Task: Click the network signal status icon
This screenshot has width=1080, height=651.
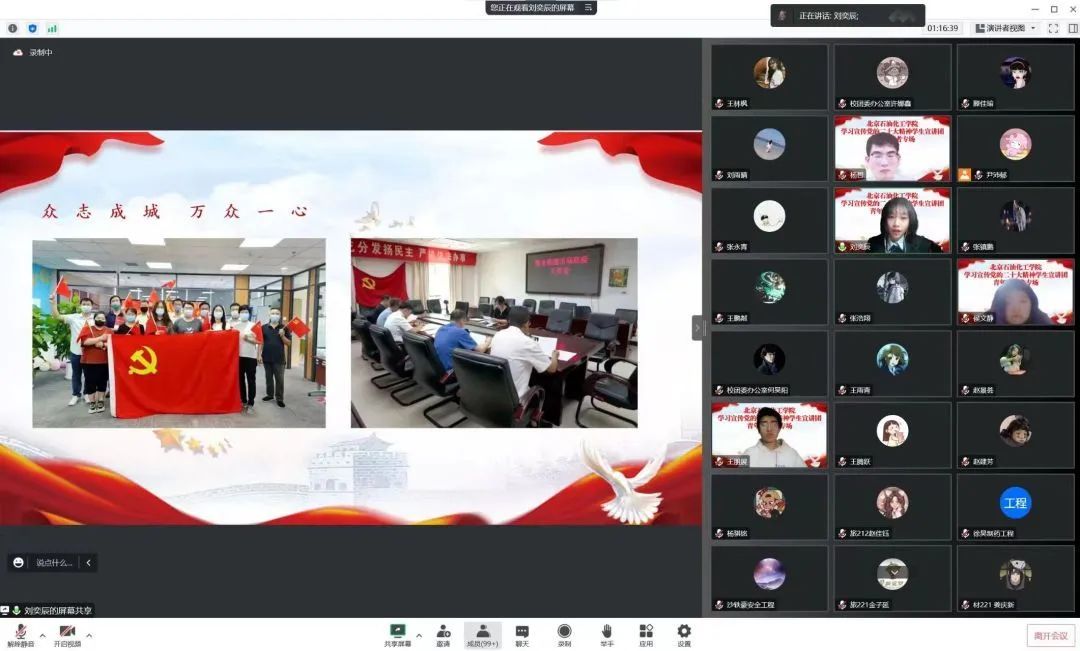Action: click(x=52, y=28)
